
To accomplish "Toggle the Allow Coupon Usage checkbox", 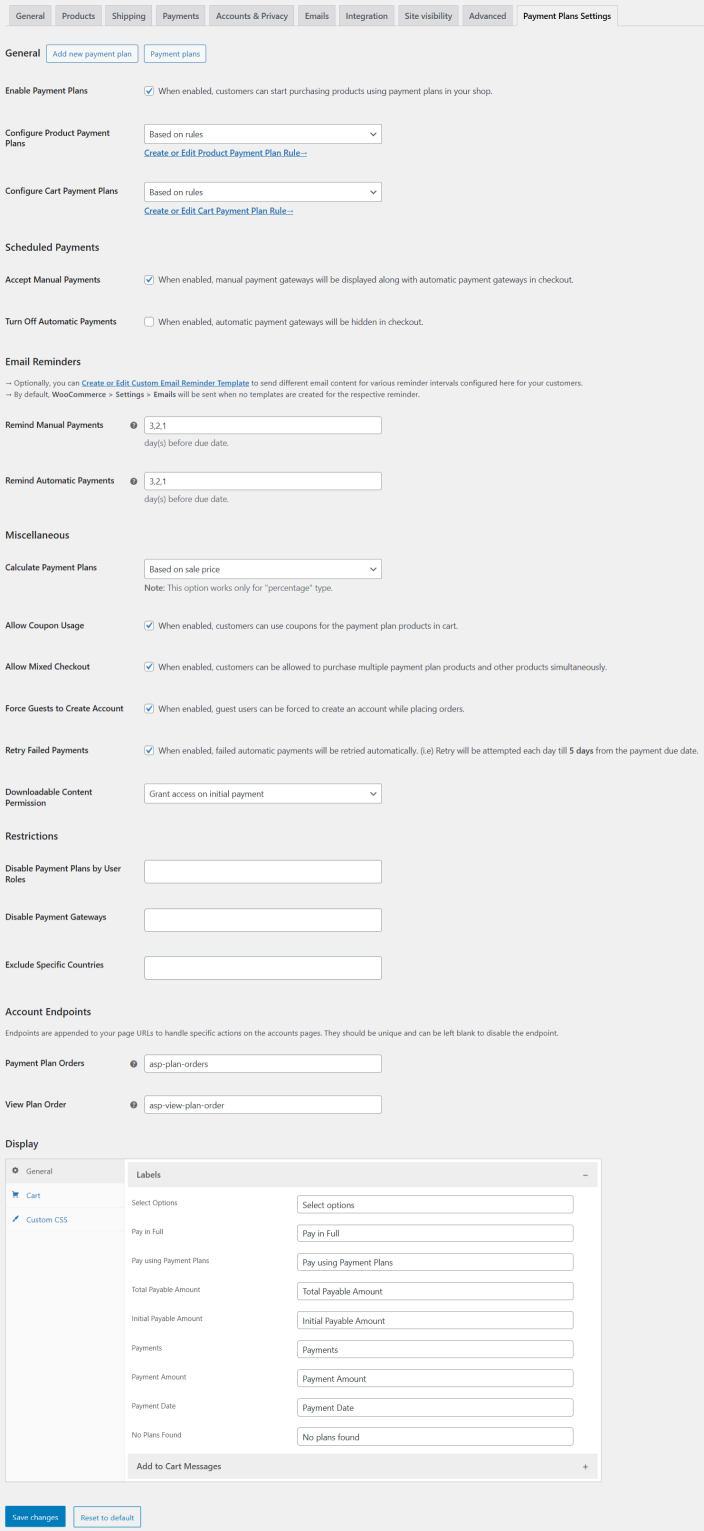I will [x=149, y=626].
